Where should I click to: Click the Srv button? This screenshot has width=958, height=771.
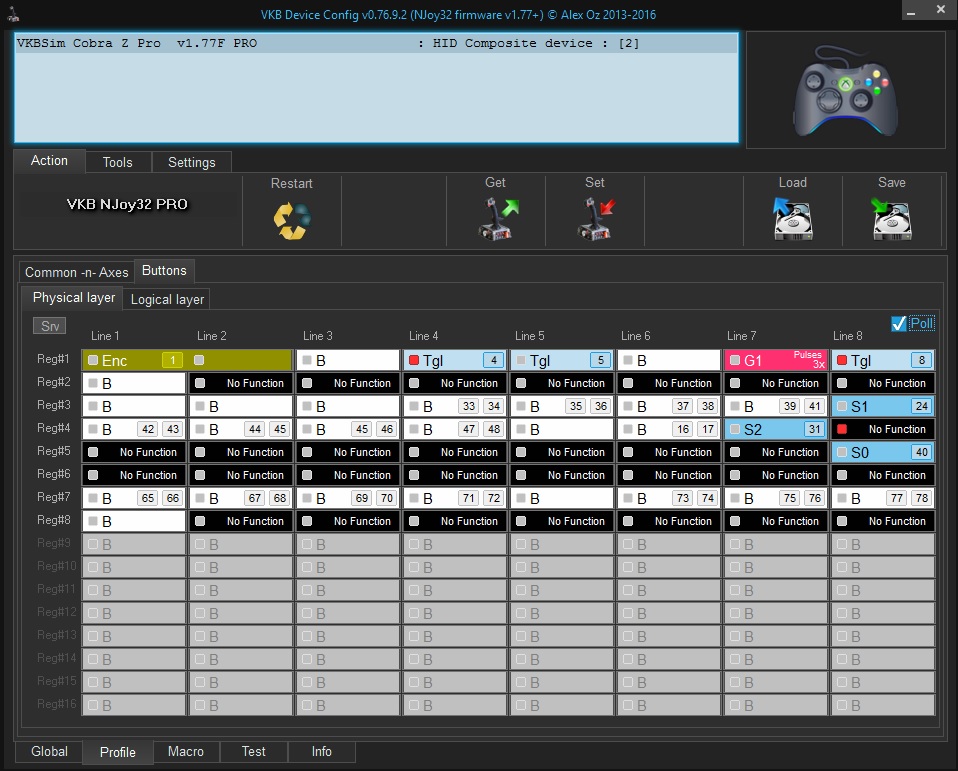(x=49, y=326)
